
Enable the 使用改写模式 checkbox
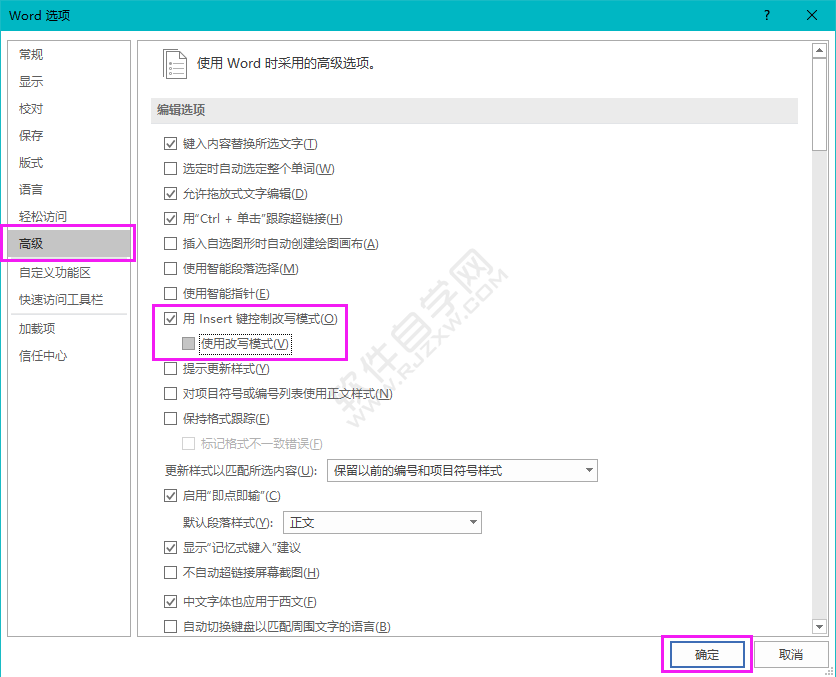tap(190, 343)
